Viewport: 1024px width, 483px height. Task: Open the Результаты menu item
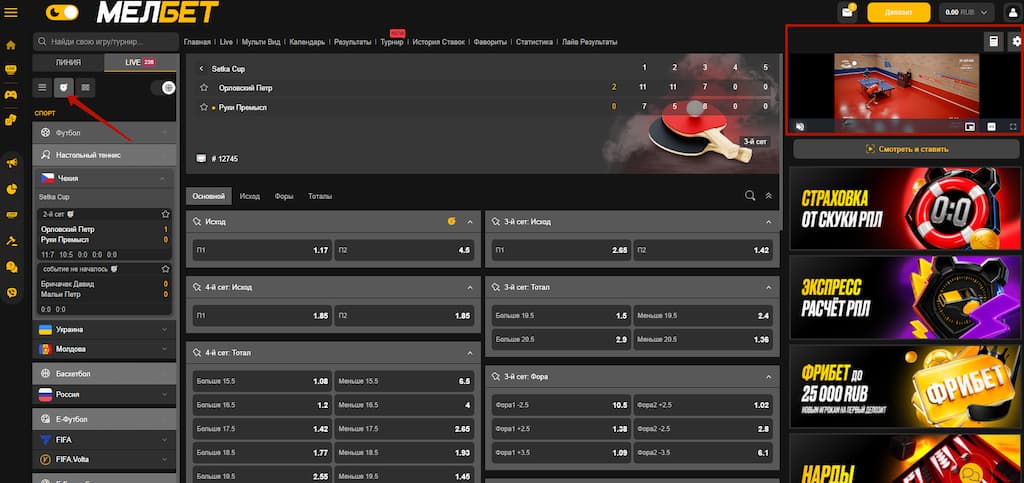tap(353, 42)
